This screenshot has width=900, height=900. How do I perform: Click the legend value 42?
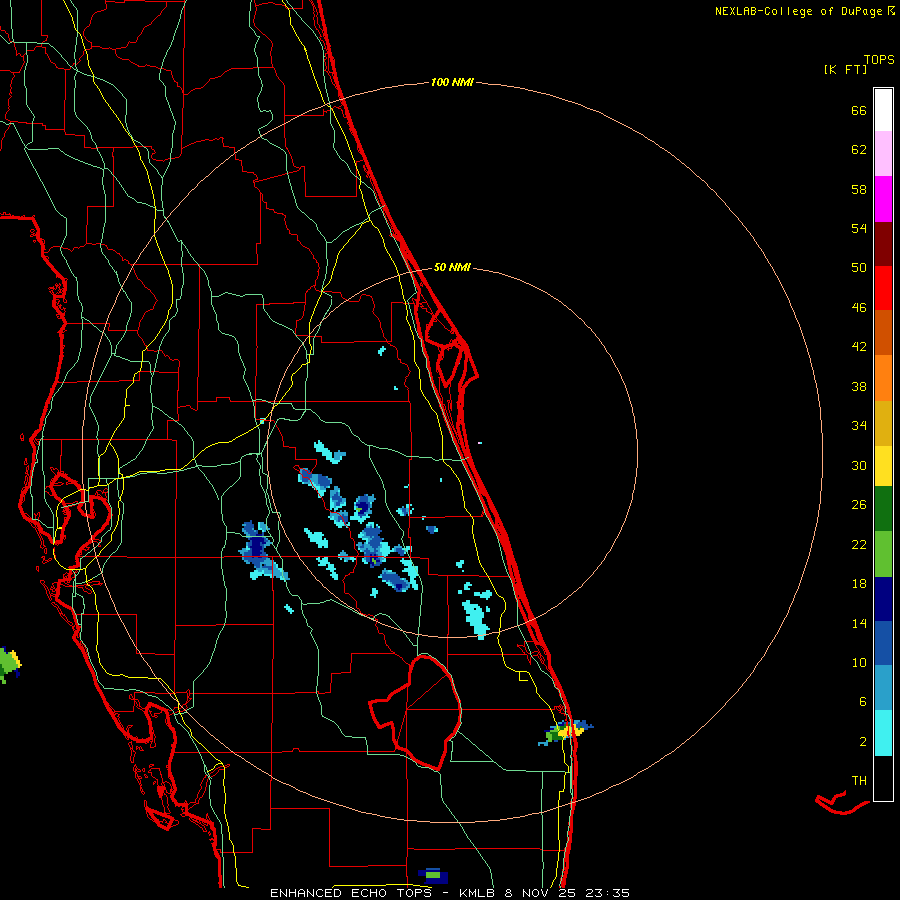click(x=859, y=347)
